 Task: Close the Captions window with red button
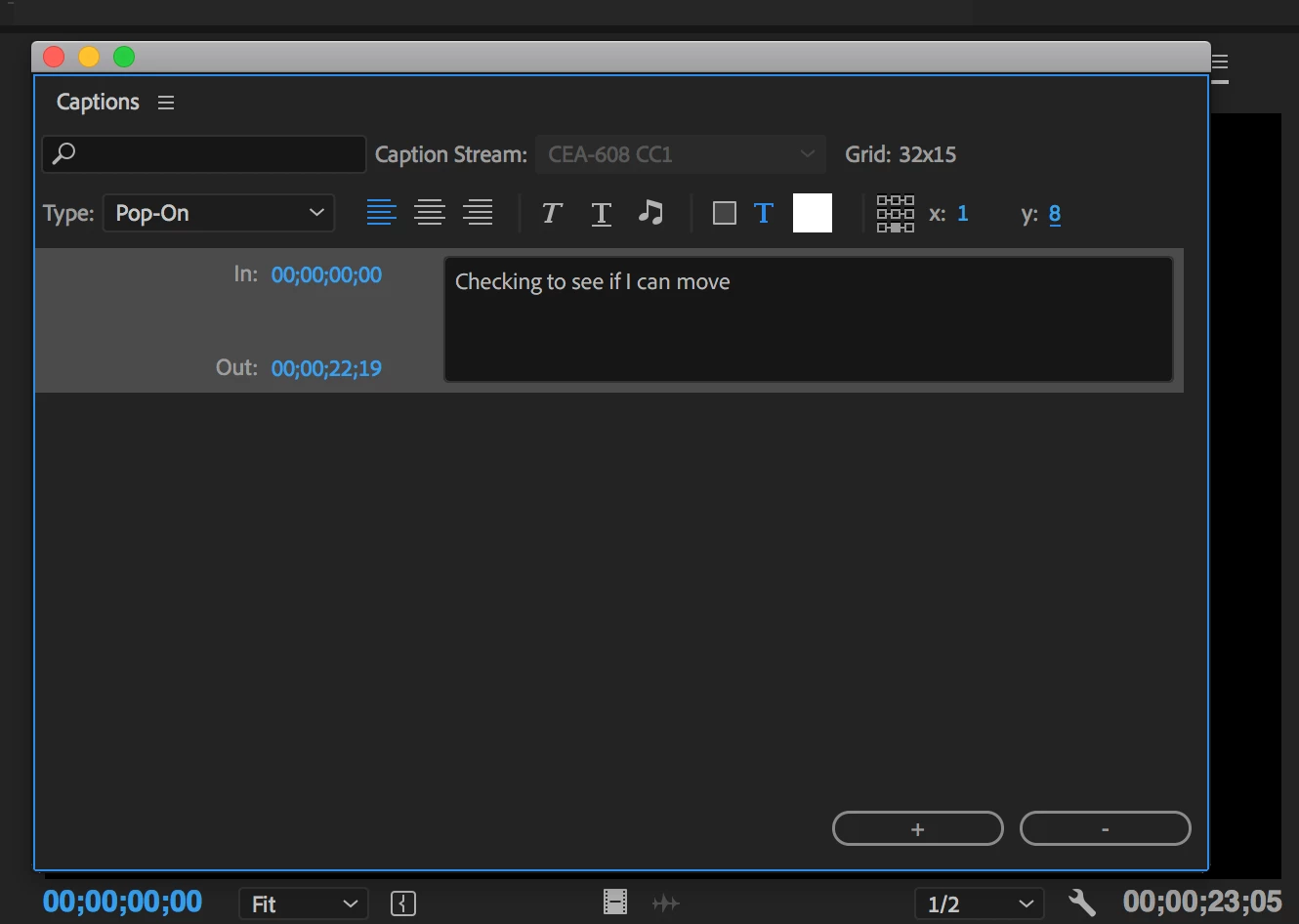[54, 57]
